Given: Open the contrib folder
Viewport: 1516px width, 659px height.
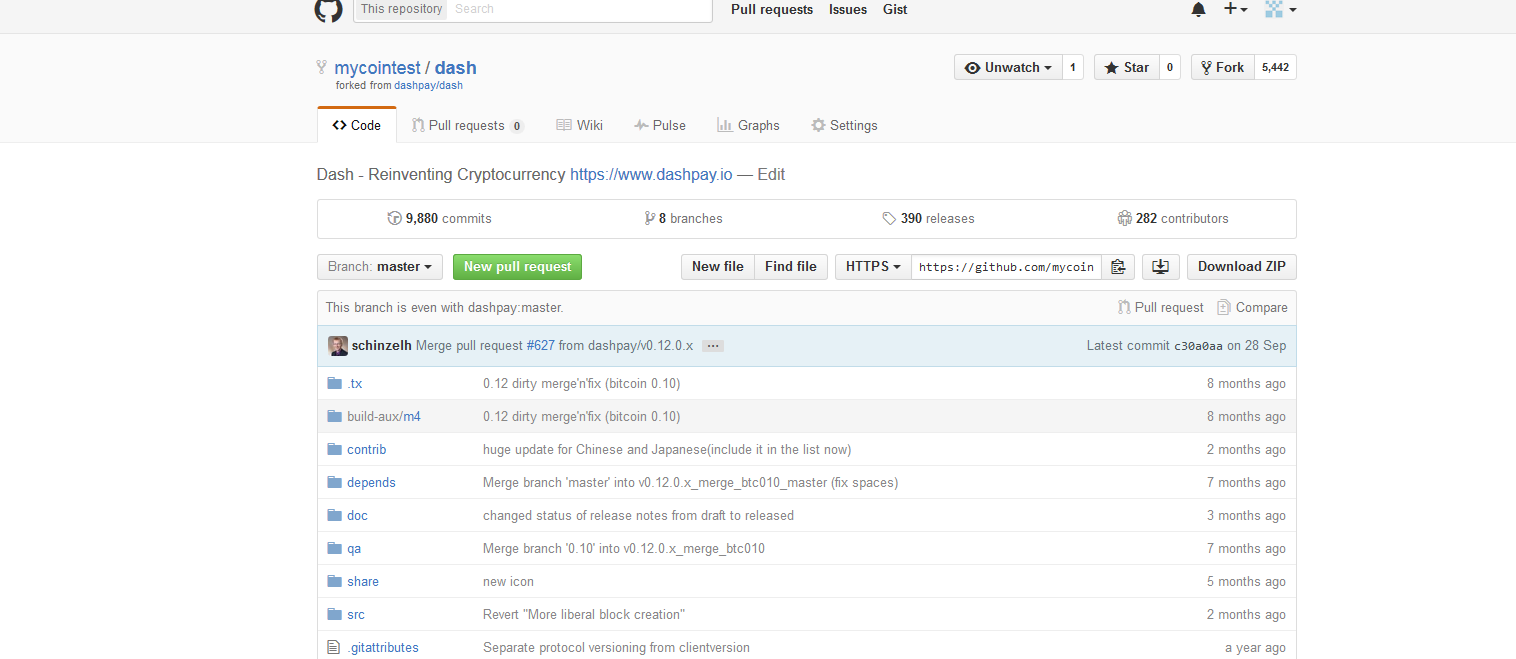Looking at the screenshot, I should 366,450.
